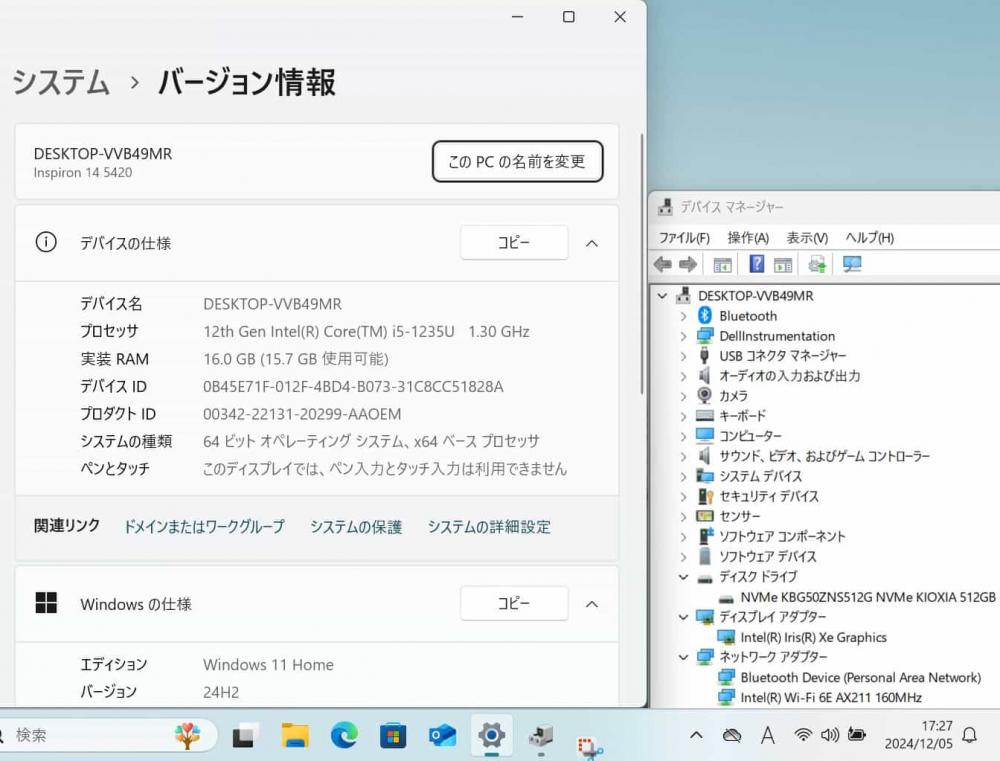Show hidden tray icons chevron
Image resolution: width=1000 pixels, height=761 pixels.
(696, 735)
